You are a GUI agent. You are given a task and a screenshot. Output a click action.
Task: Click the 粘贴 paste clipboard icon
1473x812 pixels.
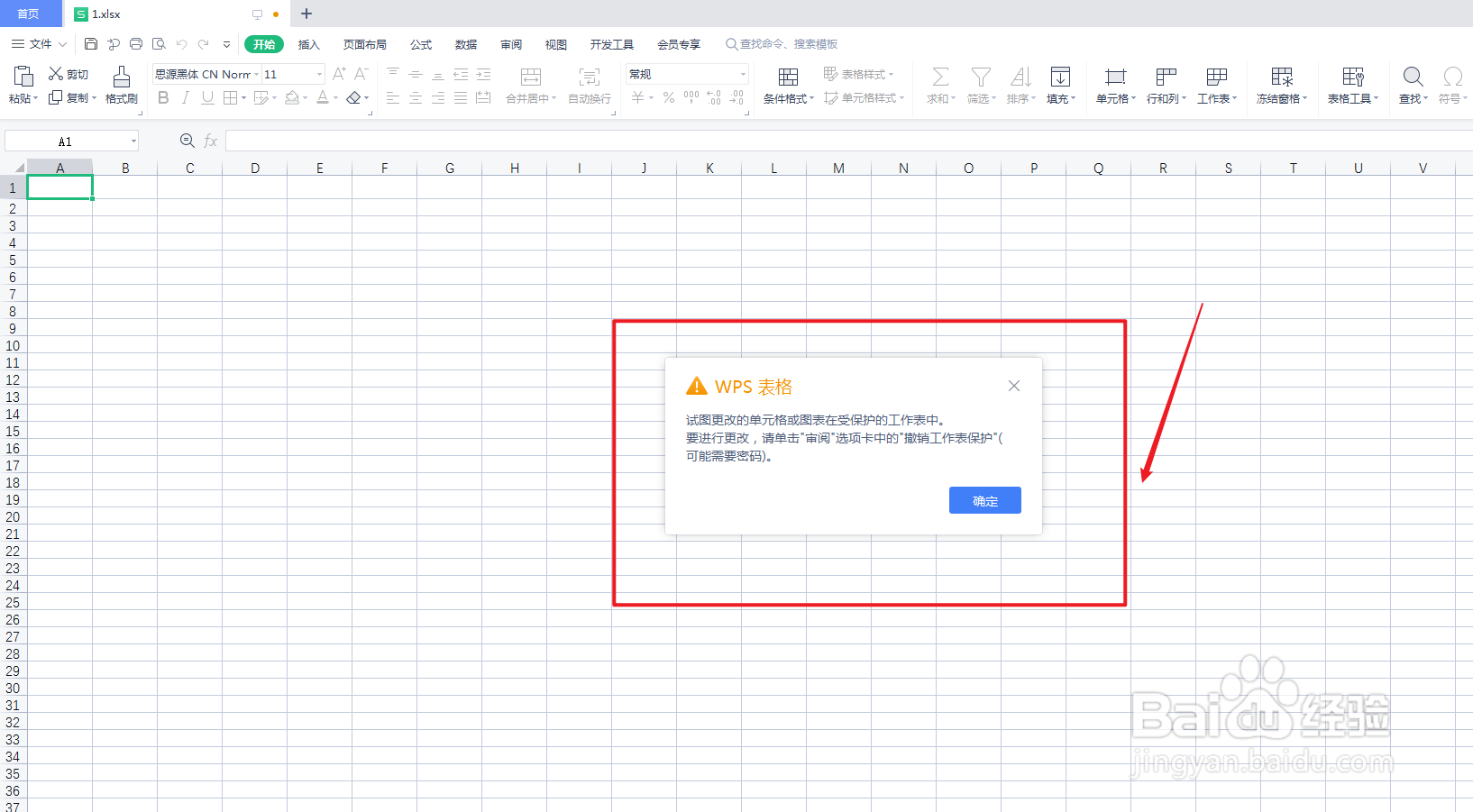[23, 76]
